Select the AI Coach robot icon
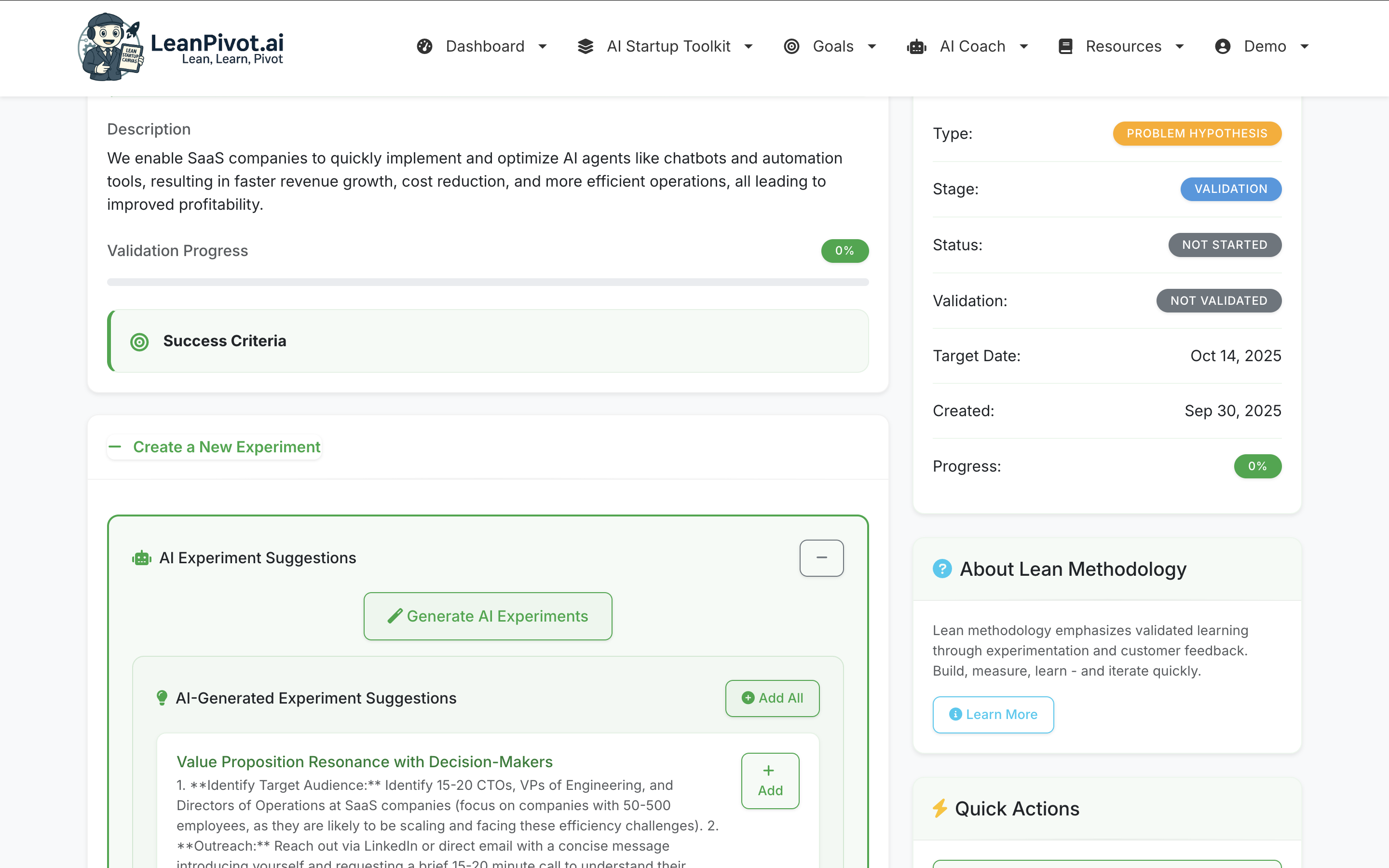The width and height of the screenshot is (1389, 868). pyautogui.click(x=917, y=46)
